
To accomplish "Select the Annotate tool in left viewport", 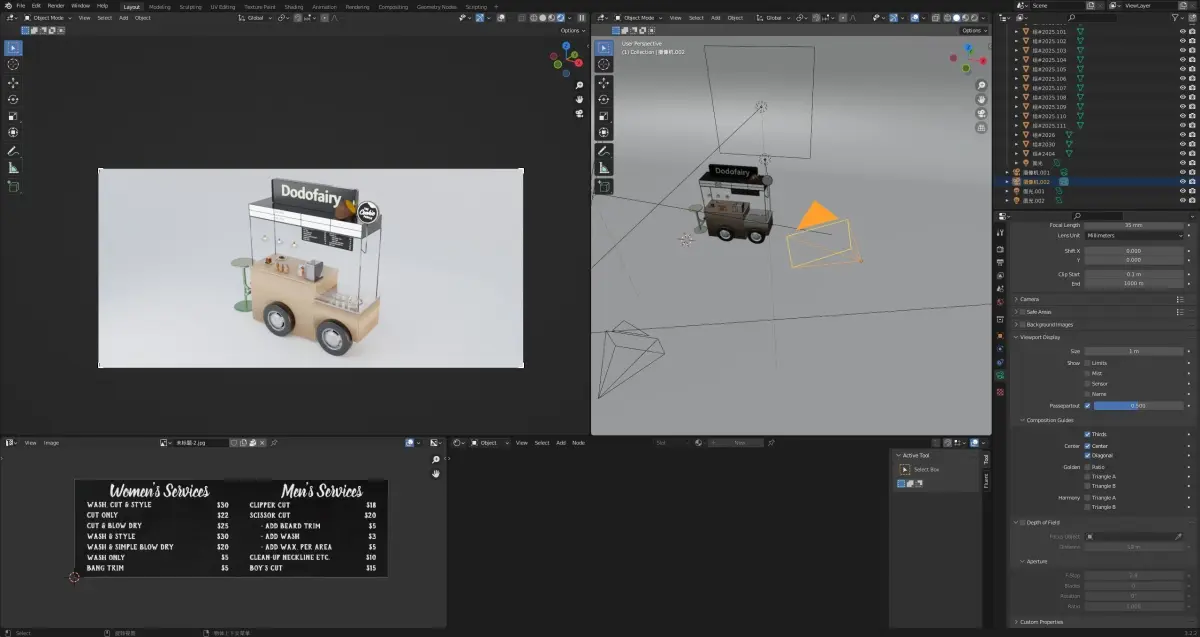I will [x=13, y=151].
